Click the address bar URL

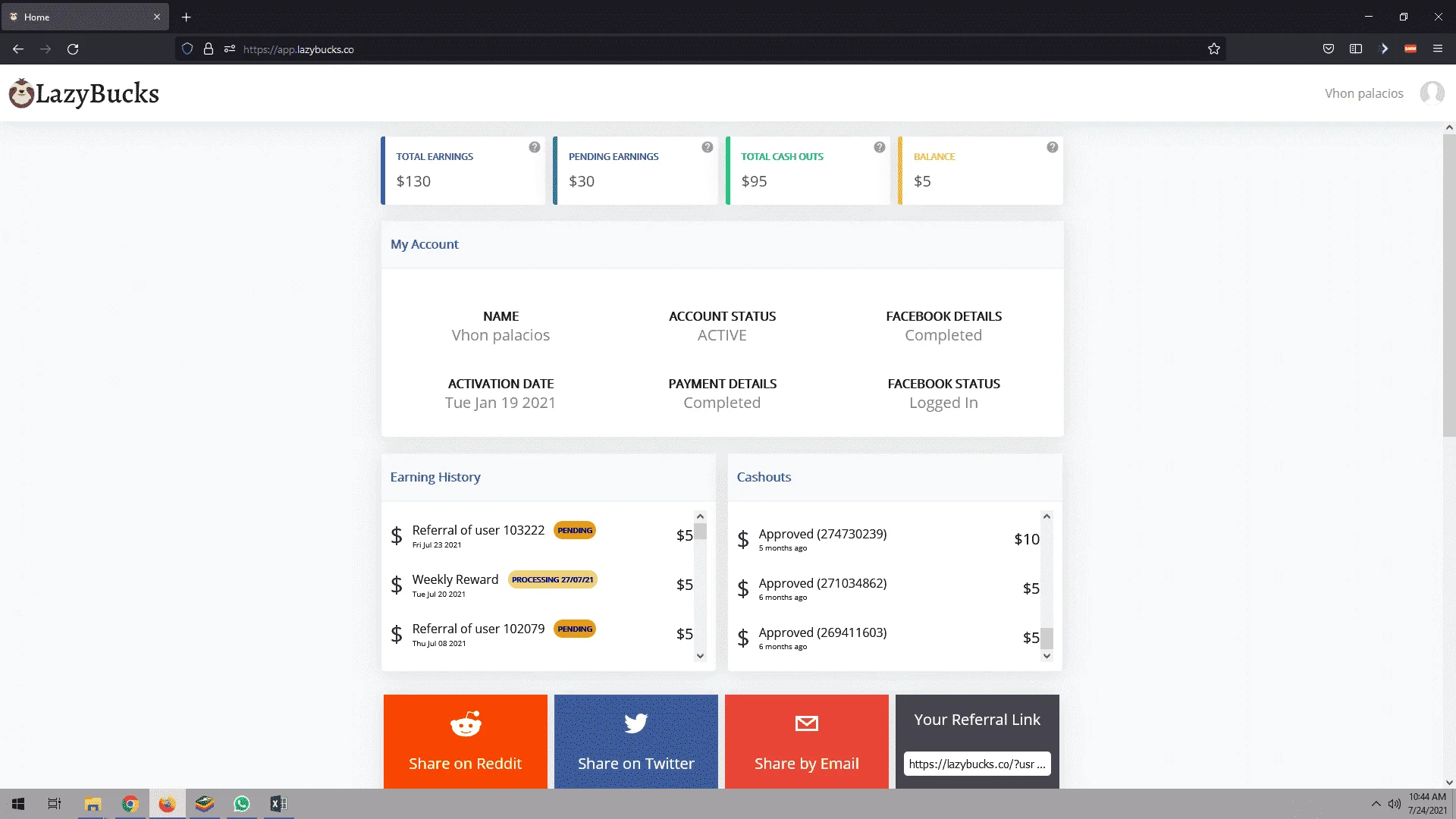(x=298, y=49)
